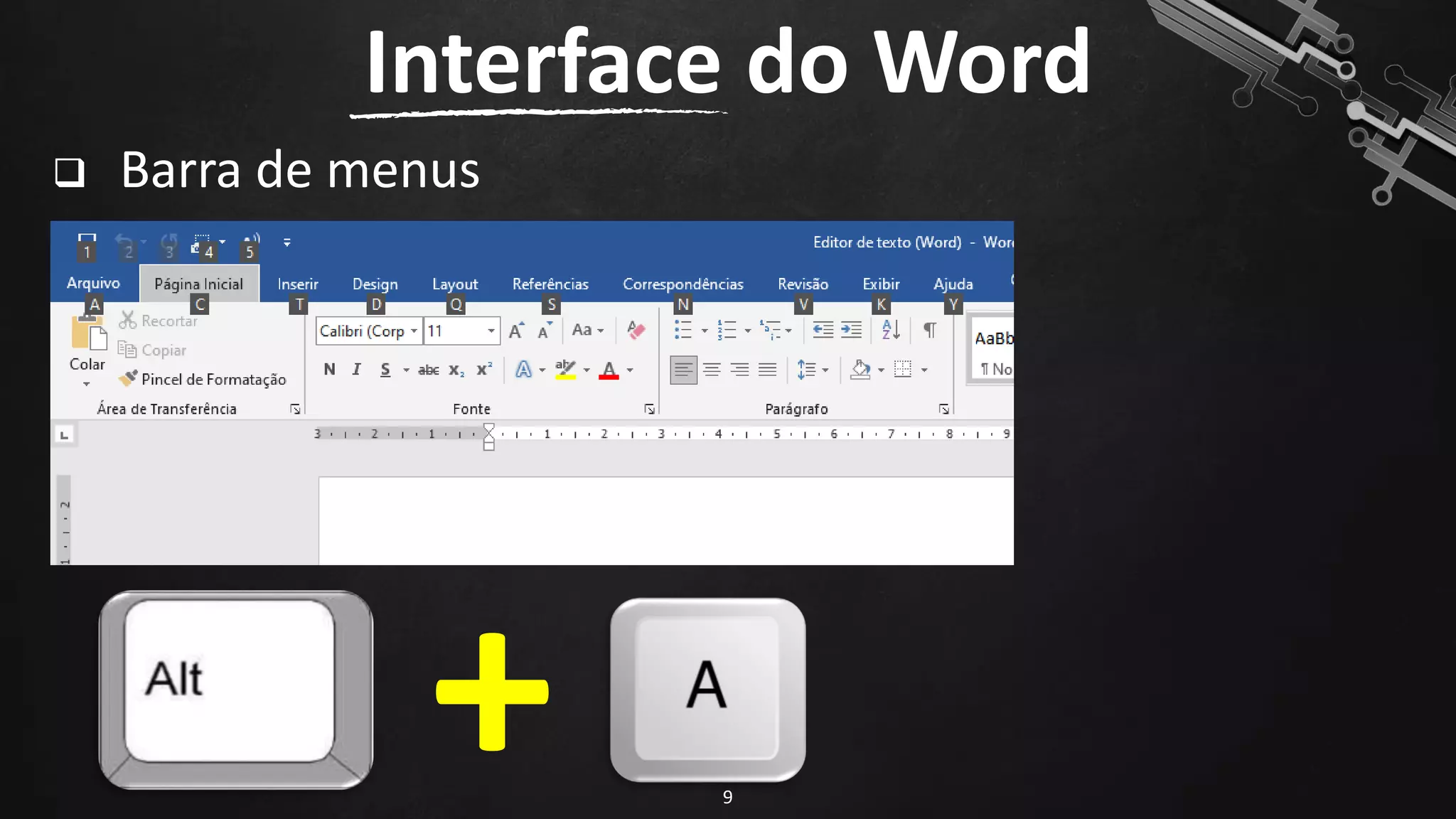Click the Multilevel List icon

click(x=770, y=330)
